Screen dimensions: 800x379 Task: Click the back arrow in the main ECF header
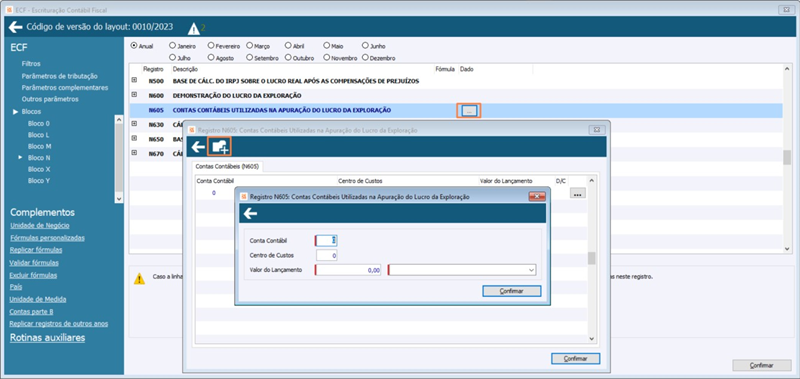coord(15,27)
